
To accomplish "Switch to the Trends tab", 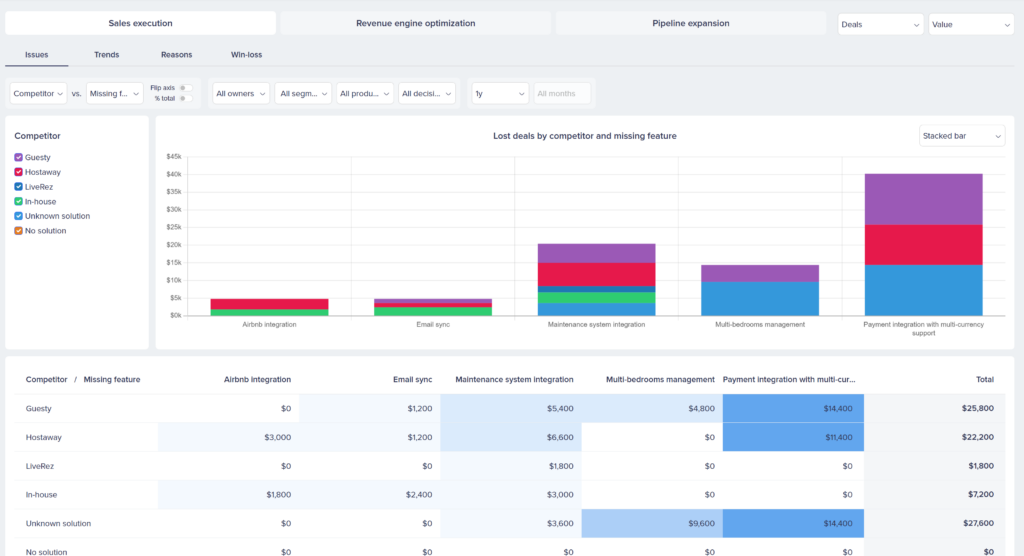I will (106, 55).
